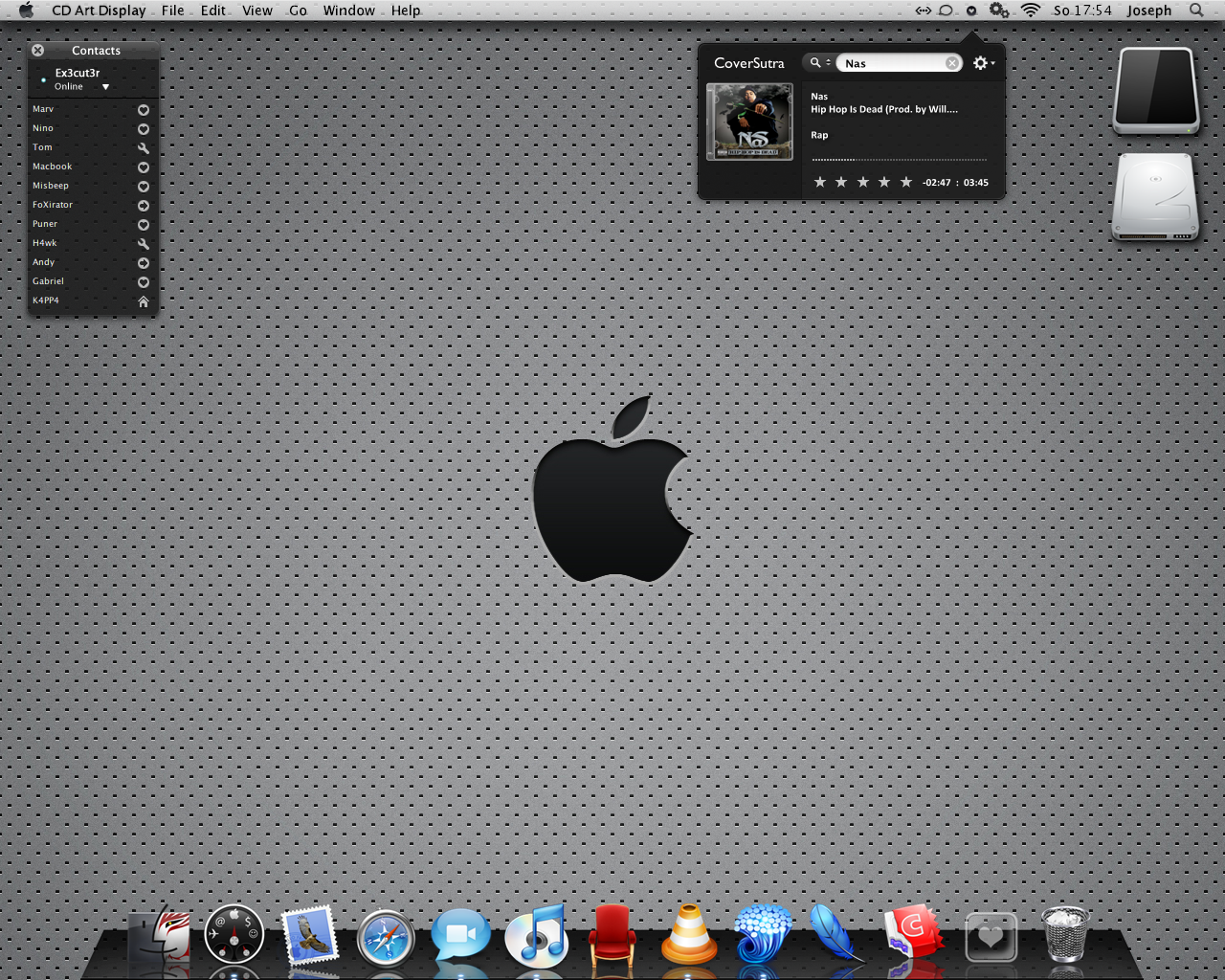
Task: Click the gears icon in menu bar
Action: (999, 11)
